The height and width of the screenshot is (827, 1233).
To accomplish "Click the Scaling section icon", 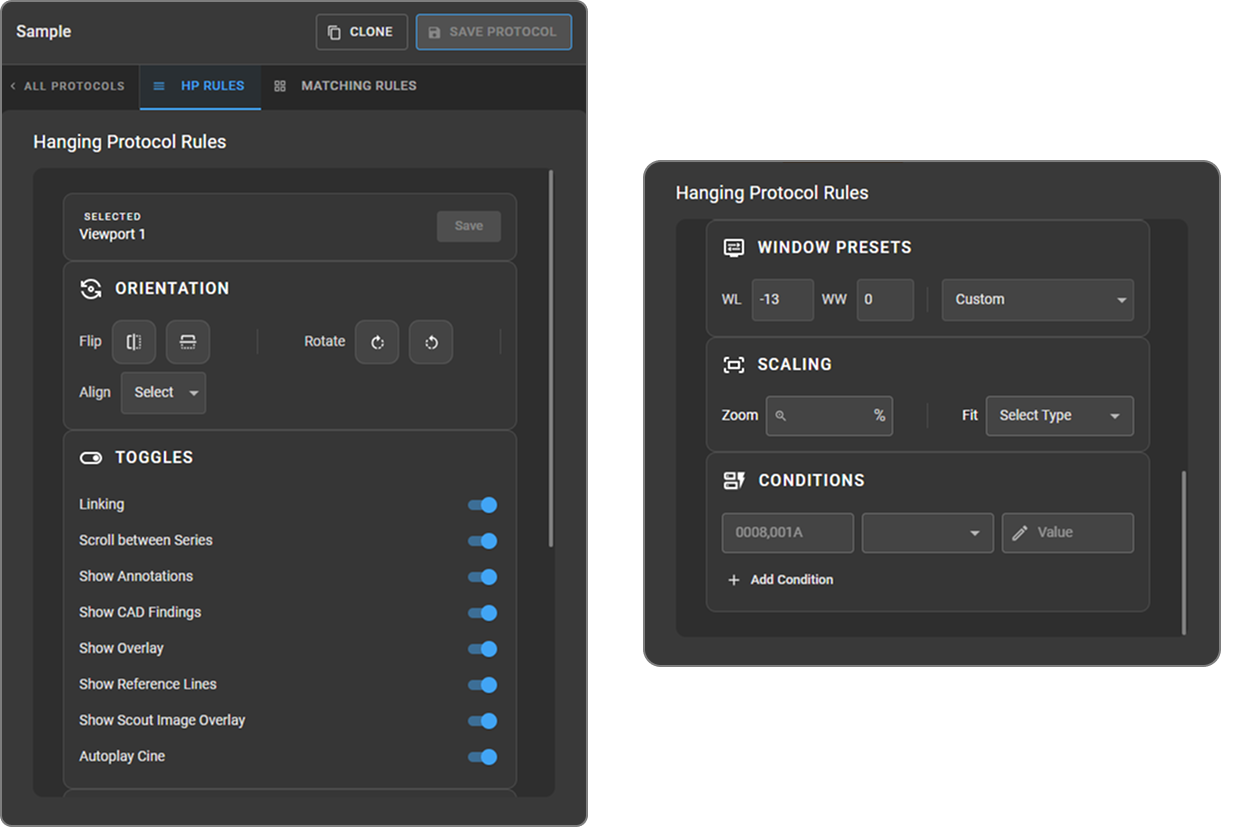I will (734, 365).
